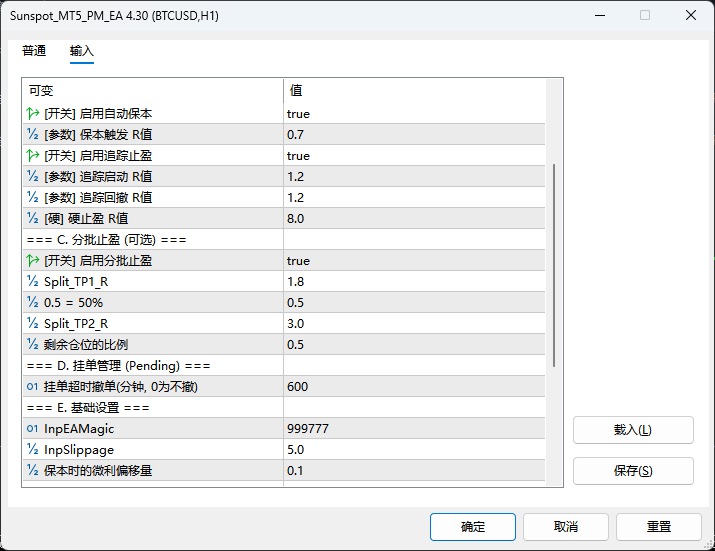
Task: Click the 取消 button
Action: (566, 527)
